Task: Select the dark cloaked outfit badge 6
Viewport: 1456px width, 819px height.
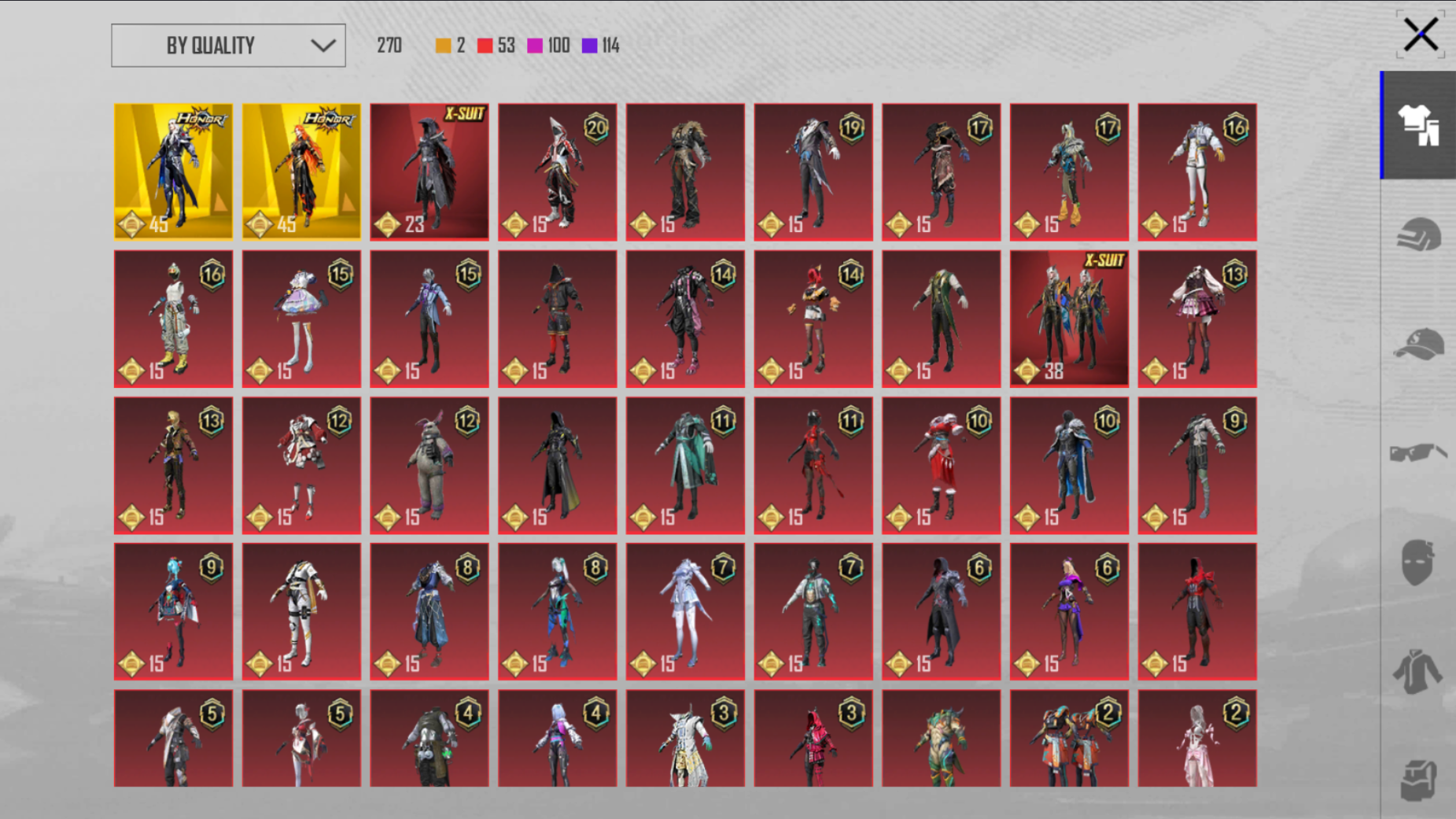Action: point(942,611)
